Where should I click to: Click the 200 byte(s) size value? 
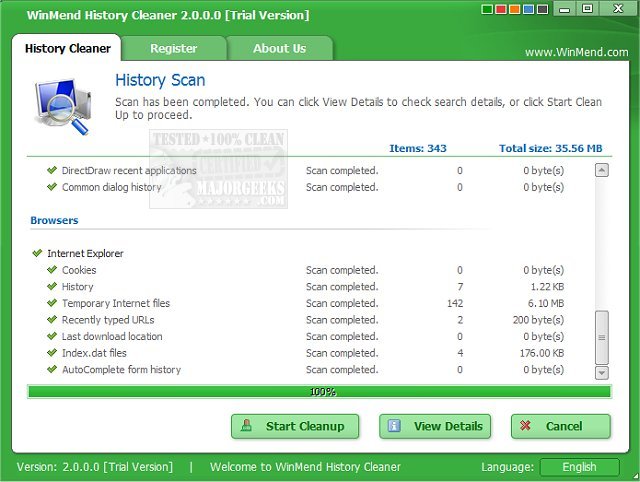(538, 320)
